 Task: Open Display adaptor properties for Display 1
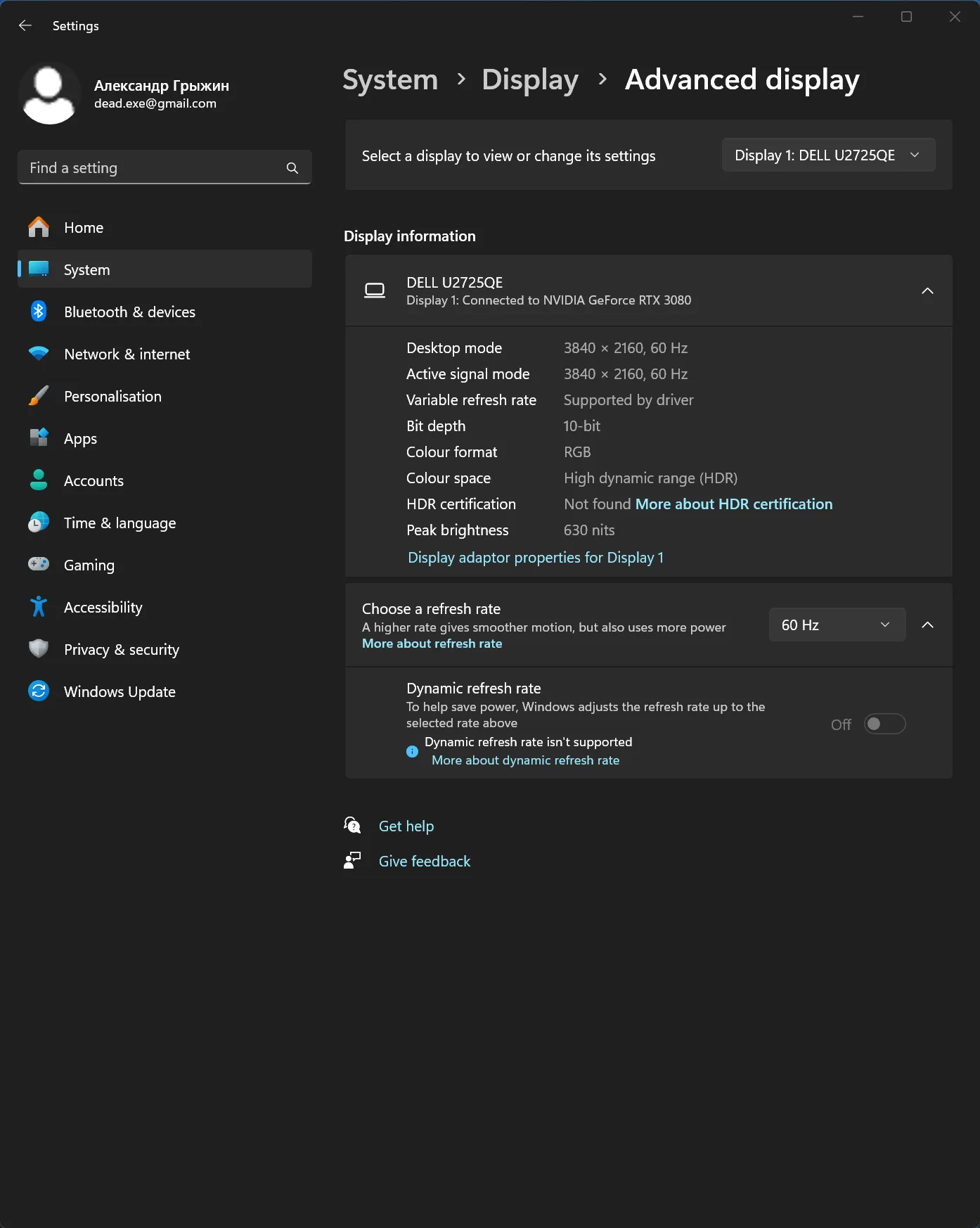point(536,558)
